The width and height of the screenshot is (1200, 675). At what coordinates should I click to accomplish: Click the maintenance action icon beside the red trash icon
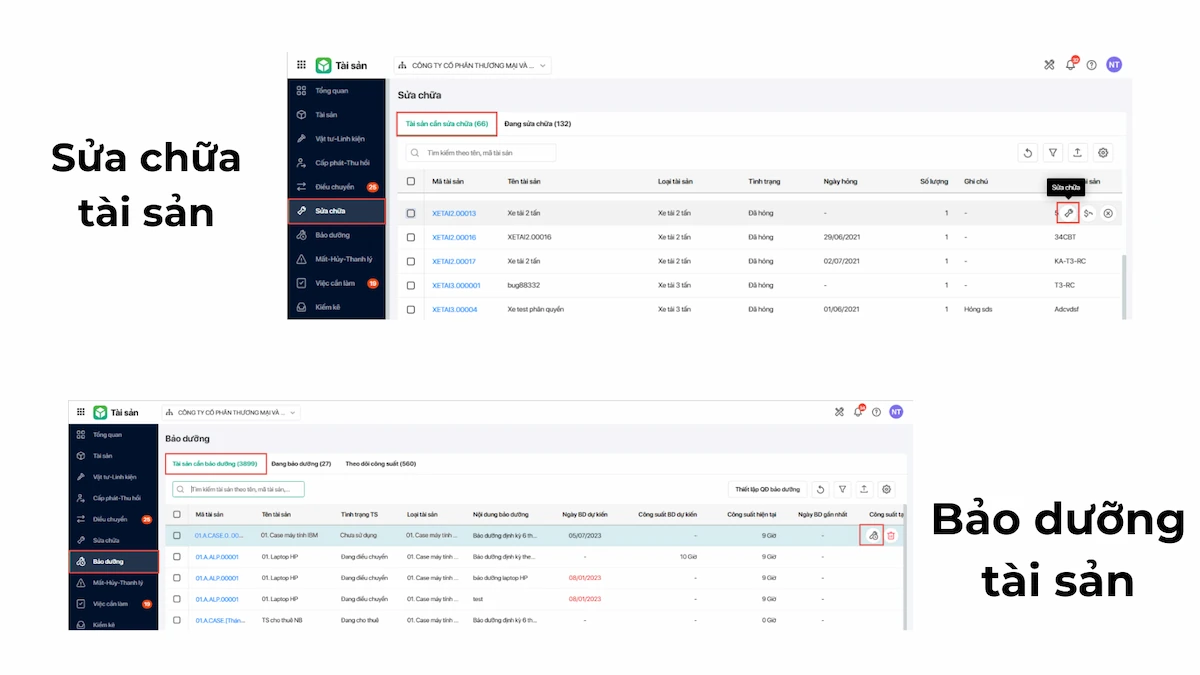872,536
